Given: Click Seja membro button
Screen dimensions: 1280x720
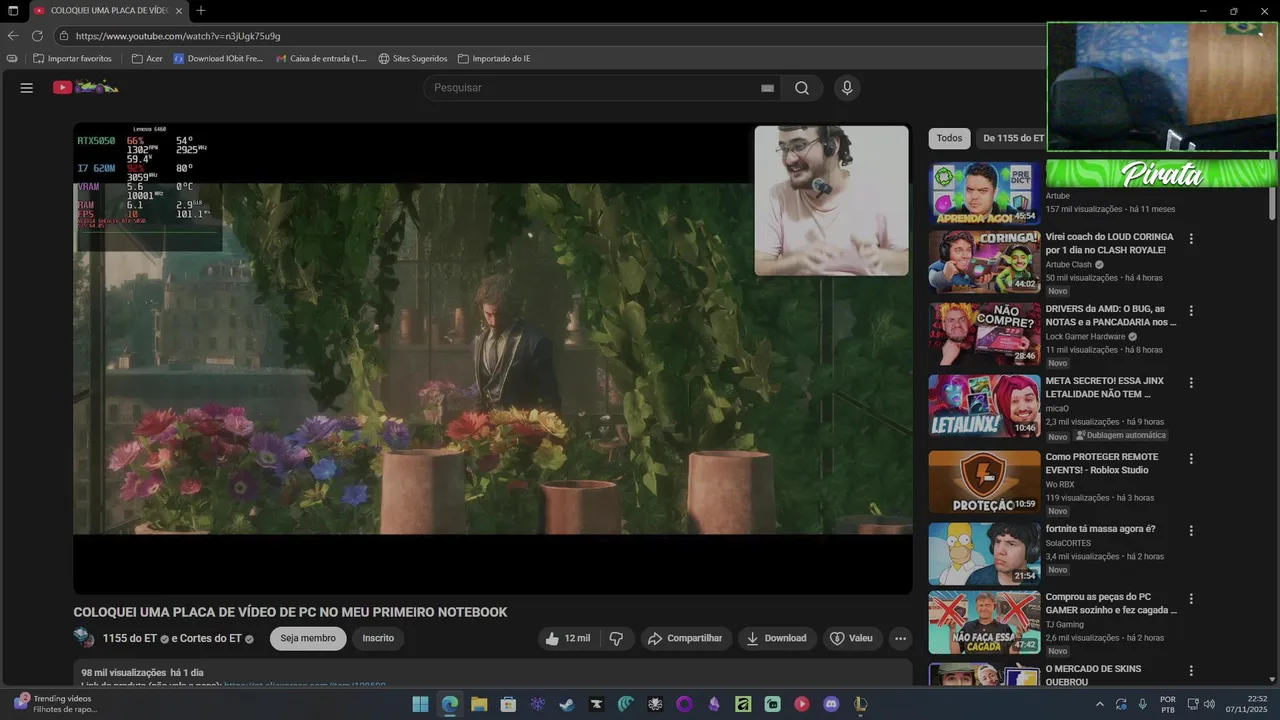Looking at the screenshot, I should pyautogui.click(x=308, y=638).
